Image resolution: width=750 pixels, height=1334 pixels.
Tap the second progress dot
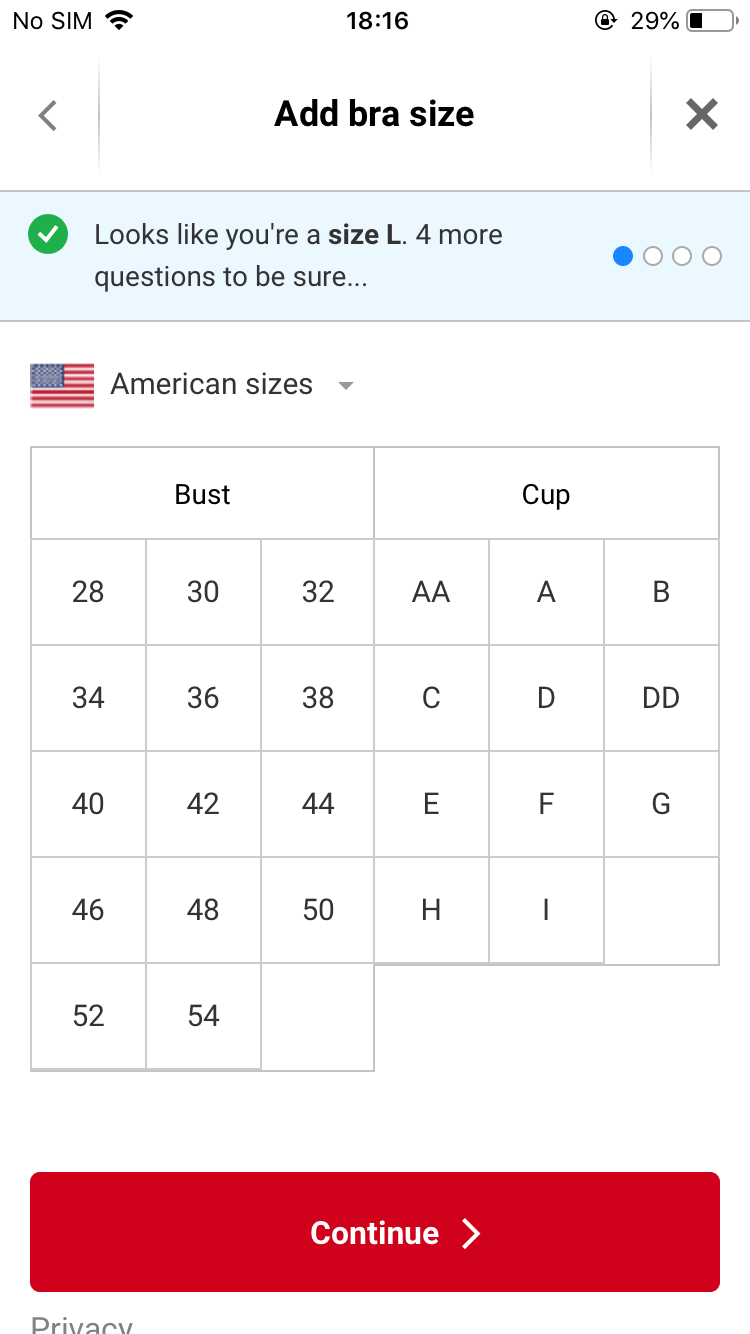point(653,256)
